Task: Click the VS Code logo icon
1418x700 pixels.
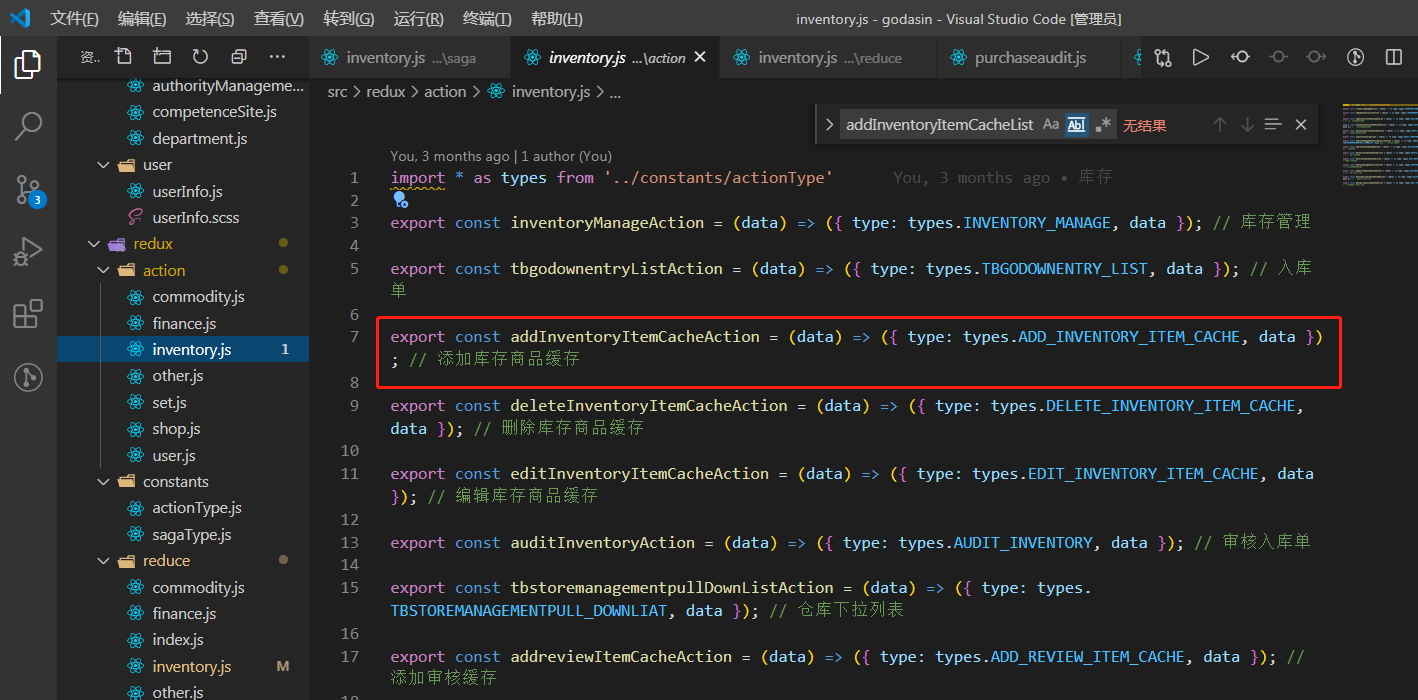Action: pos(20,18)
